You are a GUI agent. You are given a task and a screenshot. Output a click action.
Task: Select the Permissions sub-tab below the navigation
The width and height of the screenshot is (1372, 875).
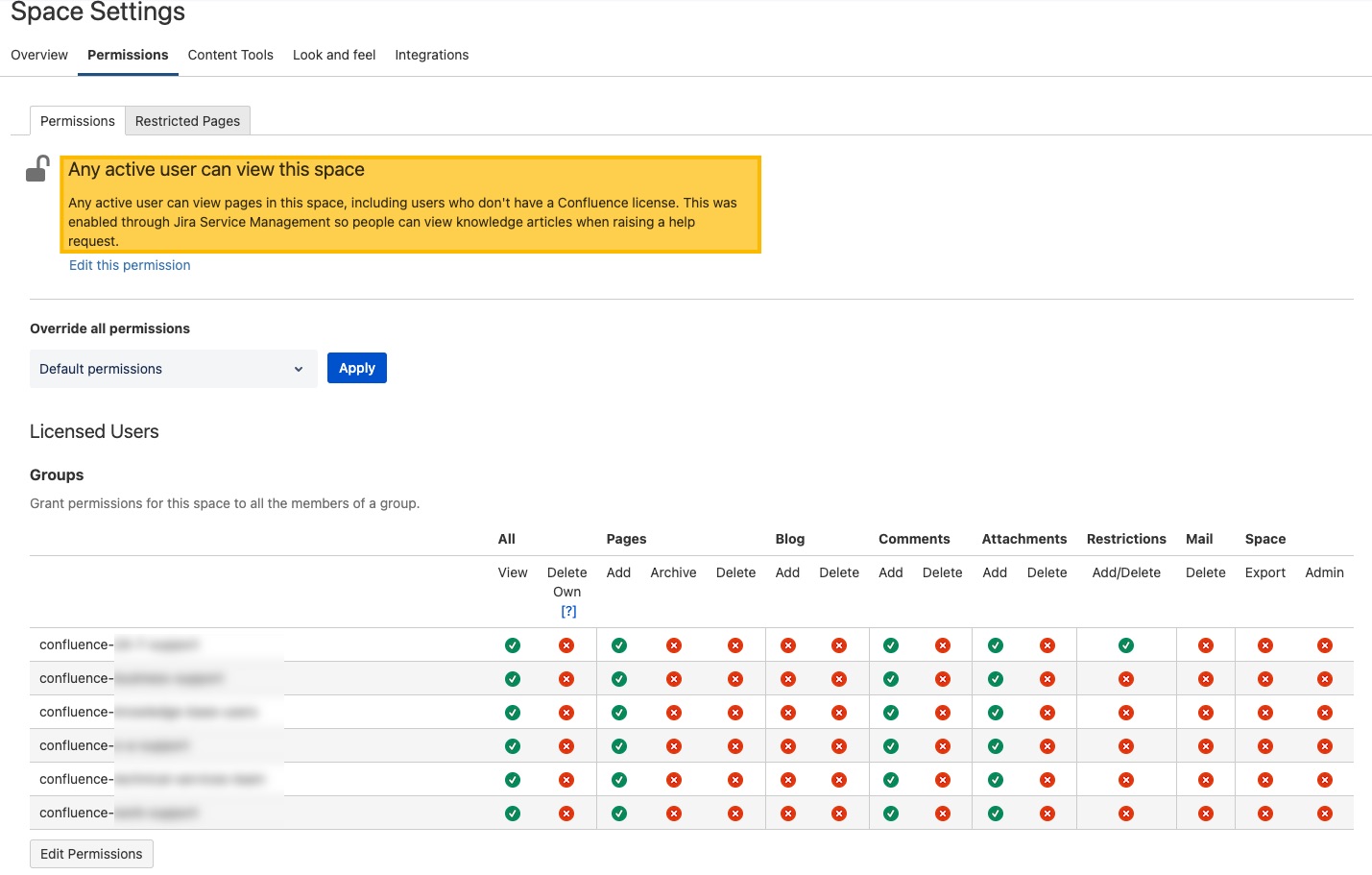tap(78, 121)
